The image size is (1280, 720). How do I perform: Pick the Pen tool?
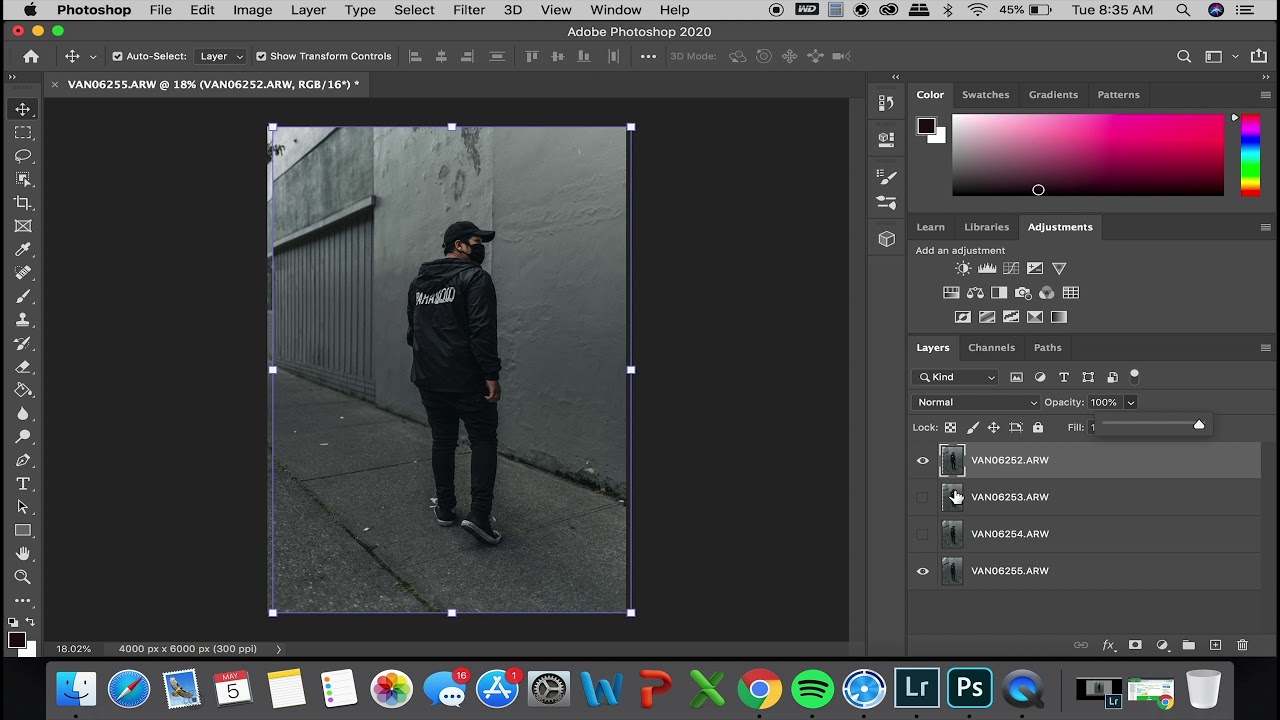pos(23,460)
